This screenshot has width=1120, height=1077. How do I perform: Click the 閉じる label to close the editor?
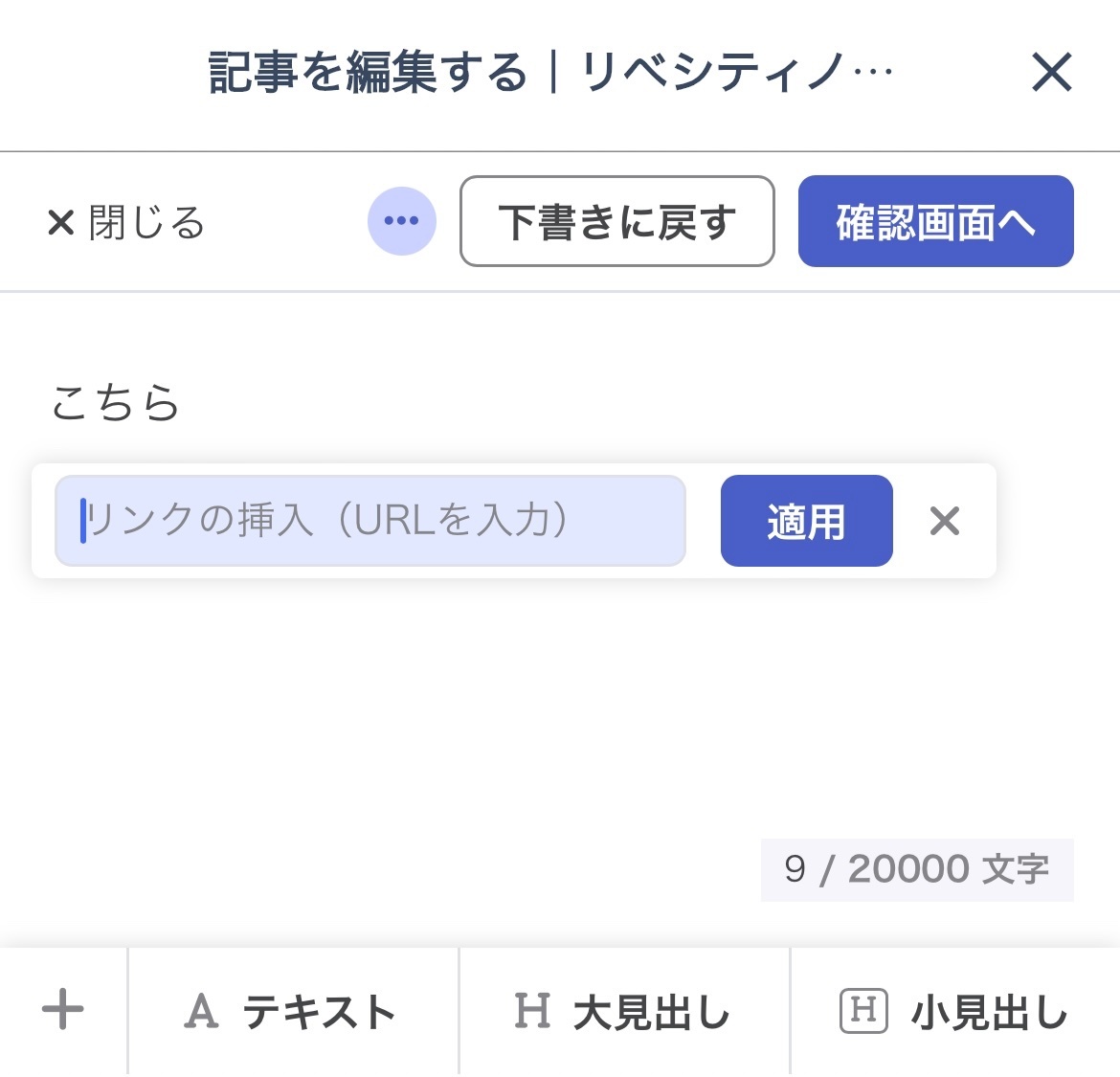(x=147, y=221)
